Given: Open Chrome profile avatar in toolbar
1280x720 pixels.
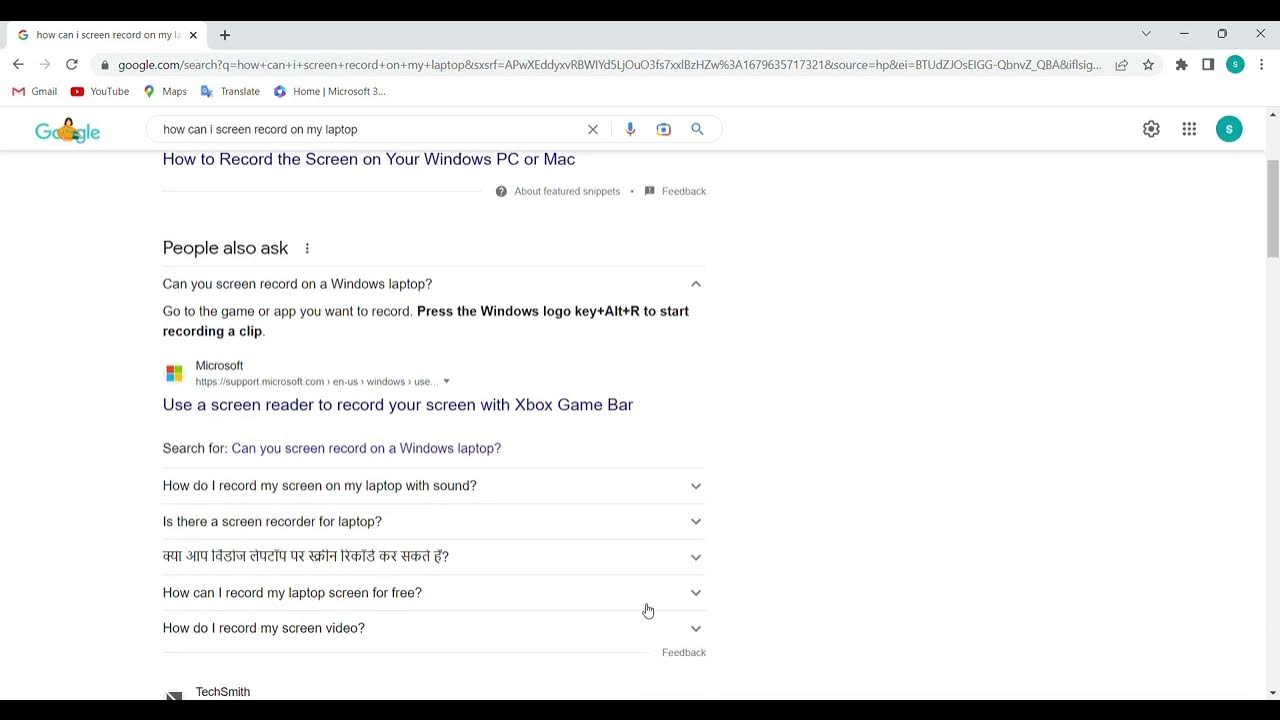Looking at the screenshot, I should pos(1235,65).
